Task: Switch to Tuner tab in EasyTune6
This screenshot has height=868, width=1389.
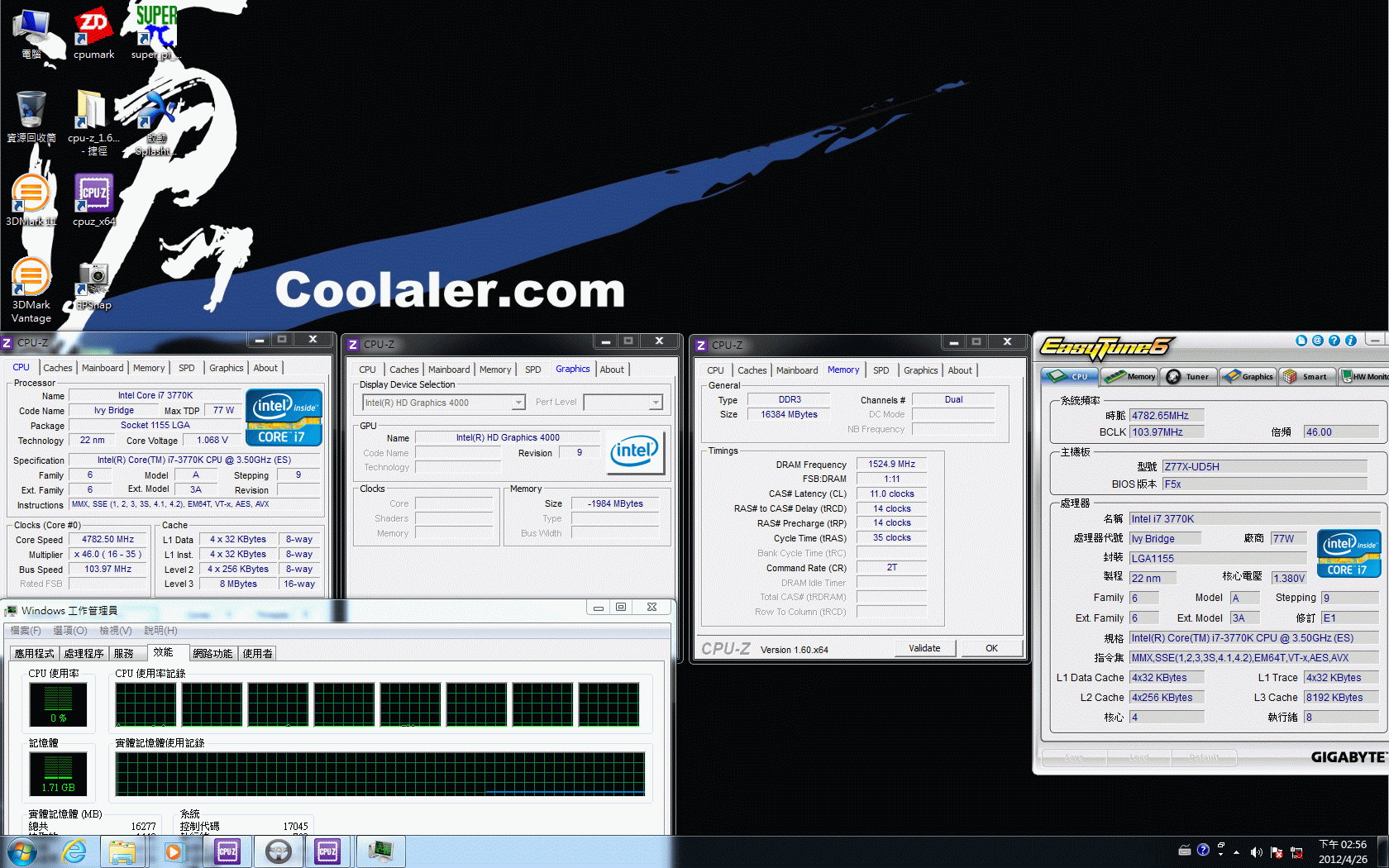Action: 1188,377
